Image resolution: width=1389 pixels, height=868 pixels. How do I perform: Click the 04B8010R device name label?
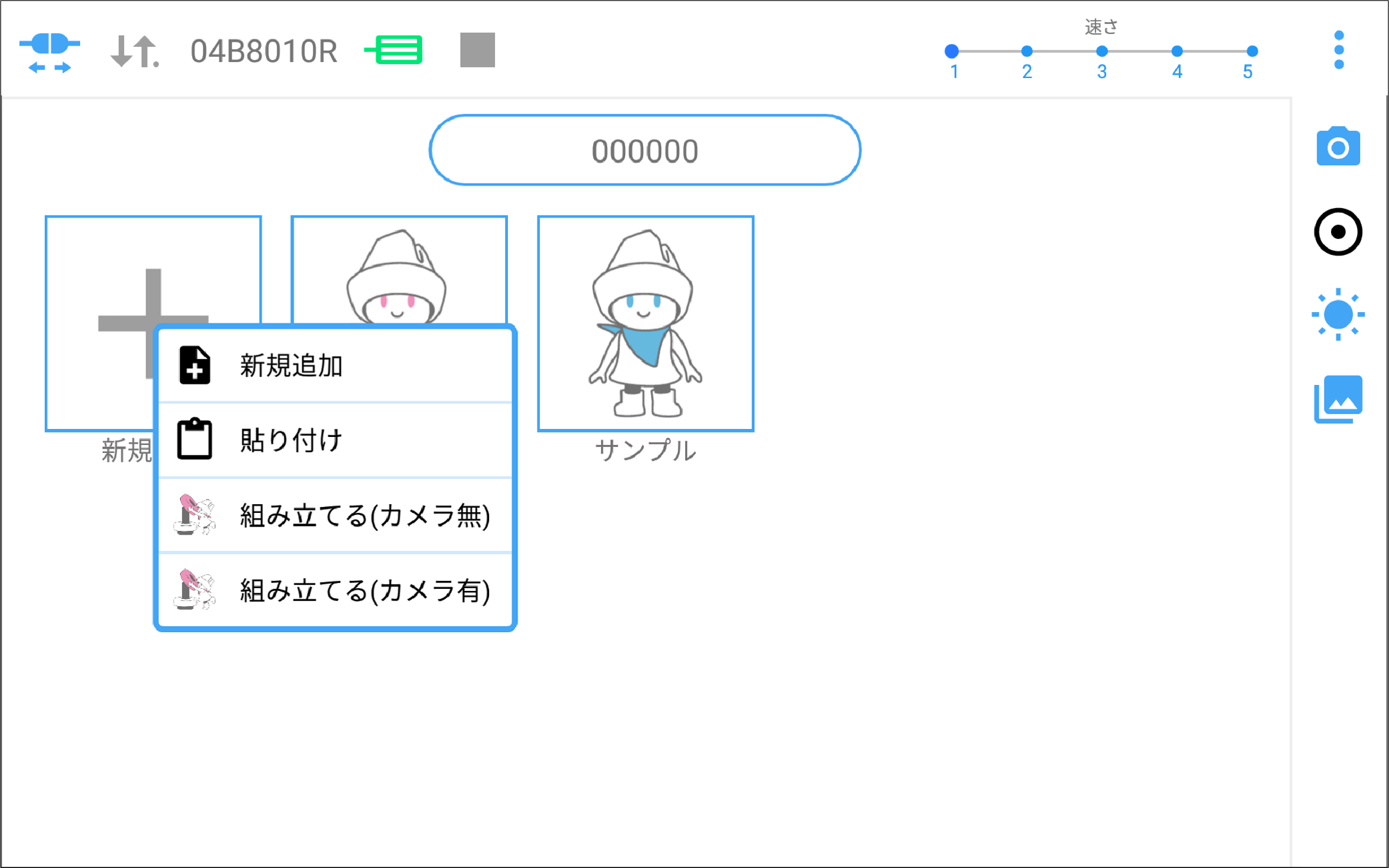[264, 52]
